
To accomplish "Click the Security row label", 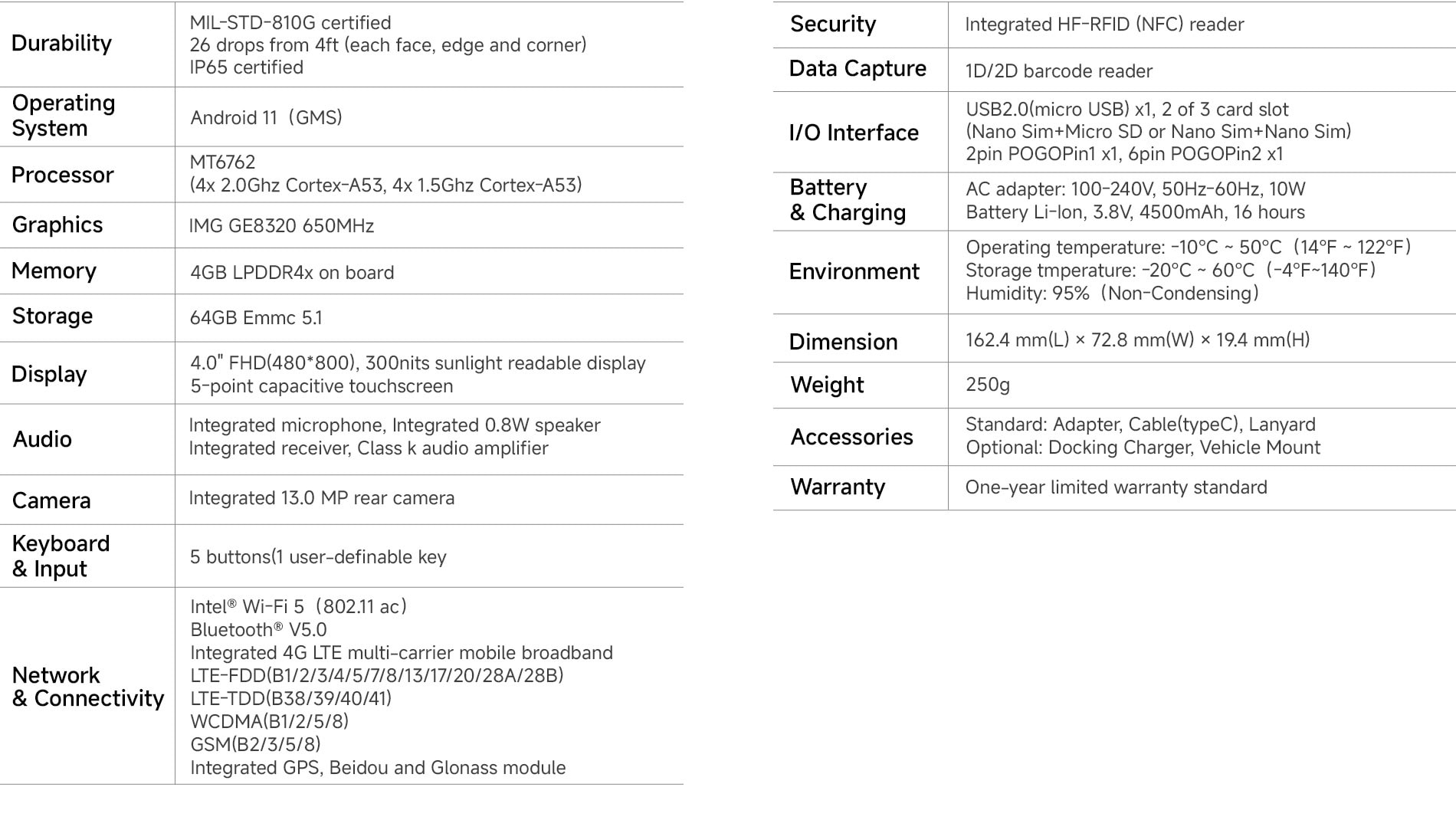I will pyautogui.click(x=833, y=24).
